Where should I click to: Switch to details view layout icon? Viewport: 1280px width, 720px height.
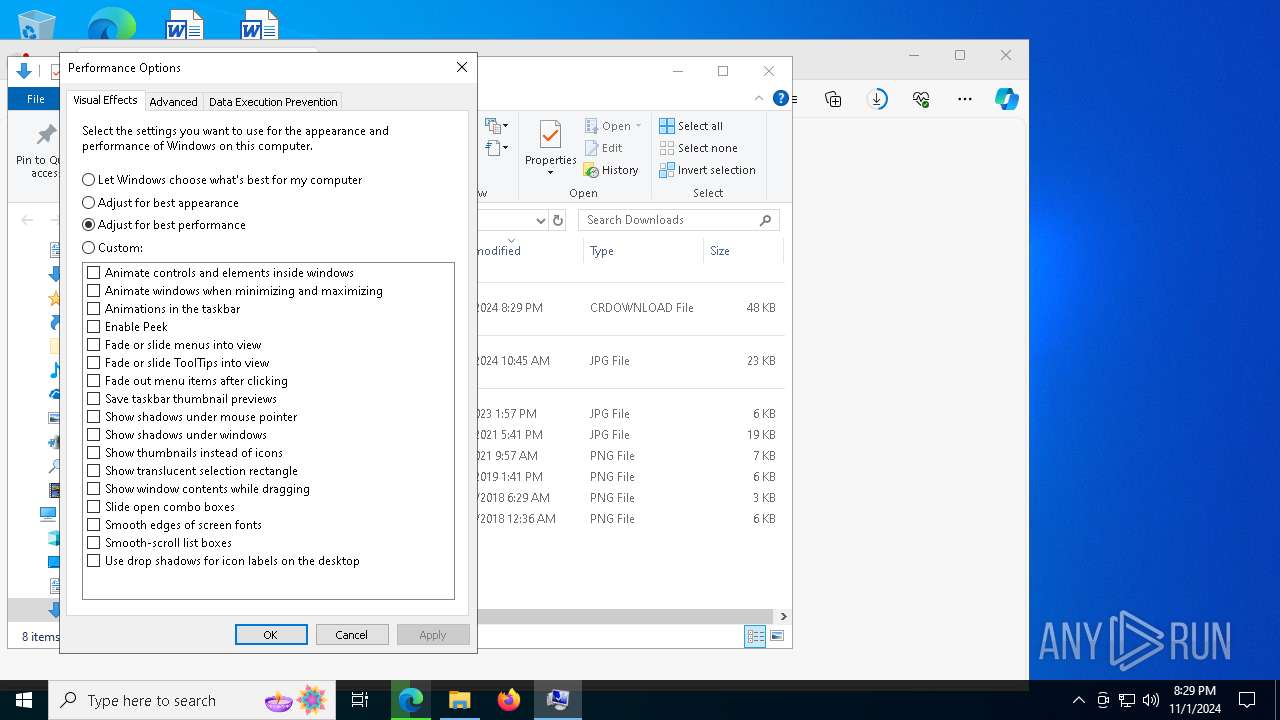pos(755,636)
